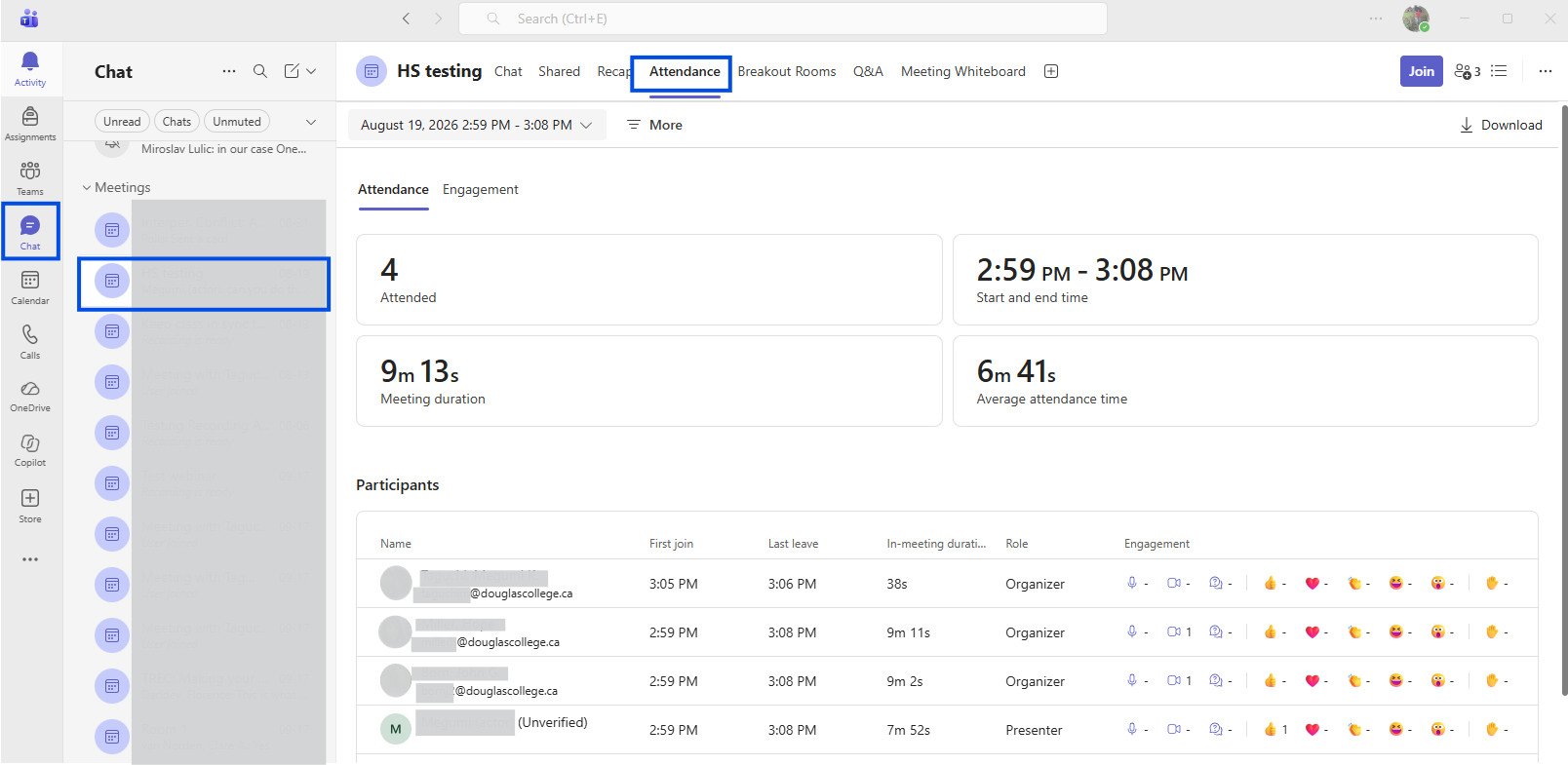
Task: Switch to the Breakout Rooms tab
Action: [787, 71]
